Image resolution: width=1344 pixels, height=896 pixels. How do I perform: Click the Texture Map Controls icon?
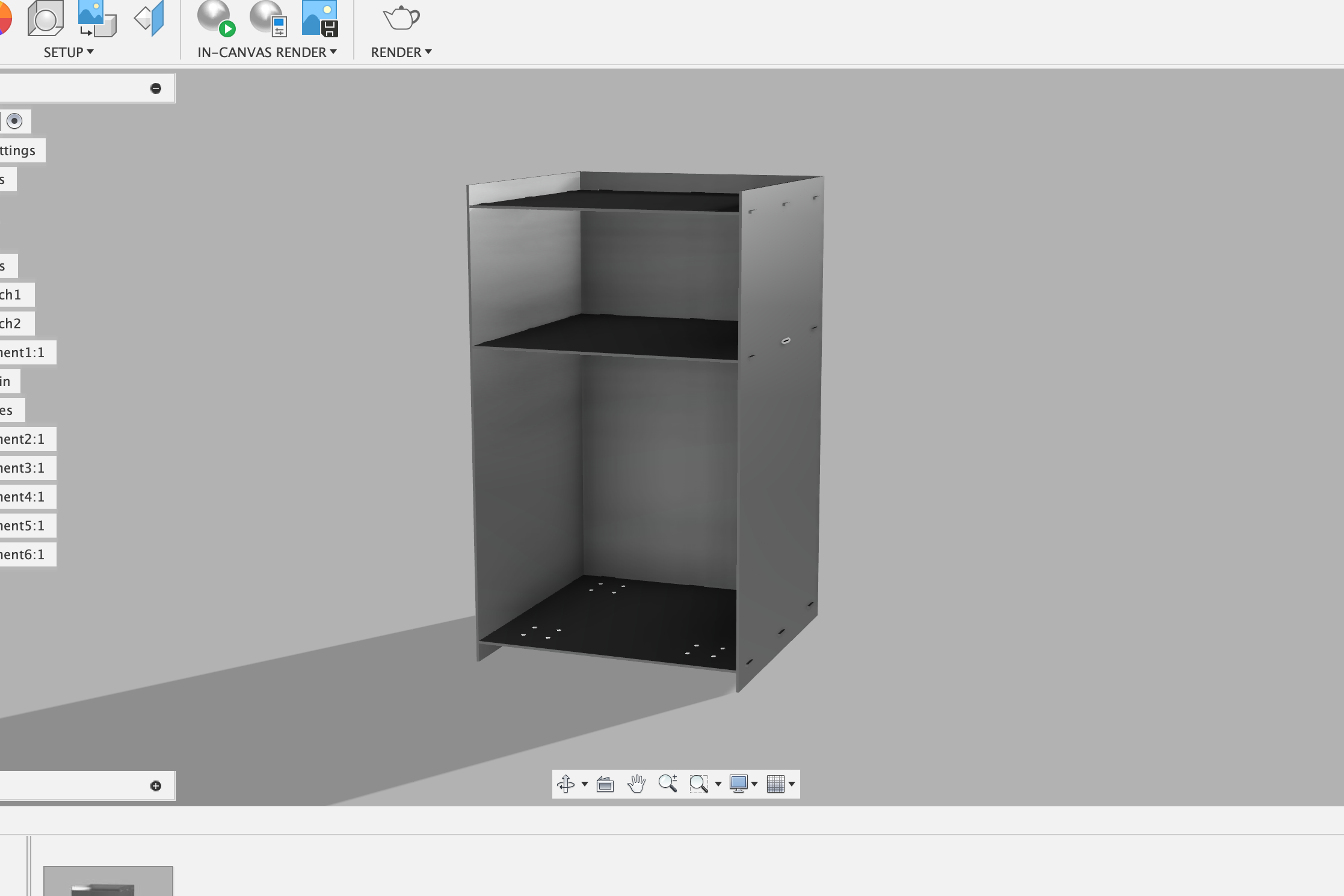pos(150,18)
